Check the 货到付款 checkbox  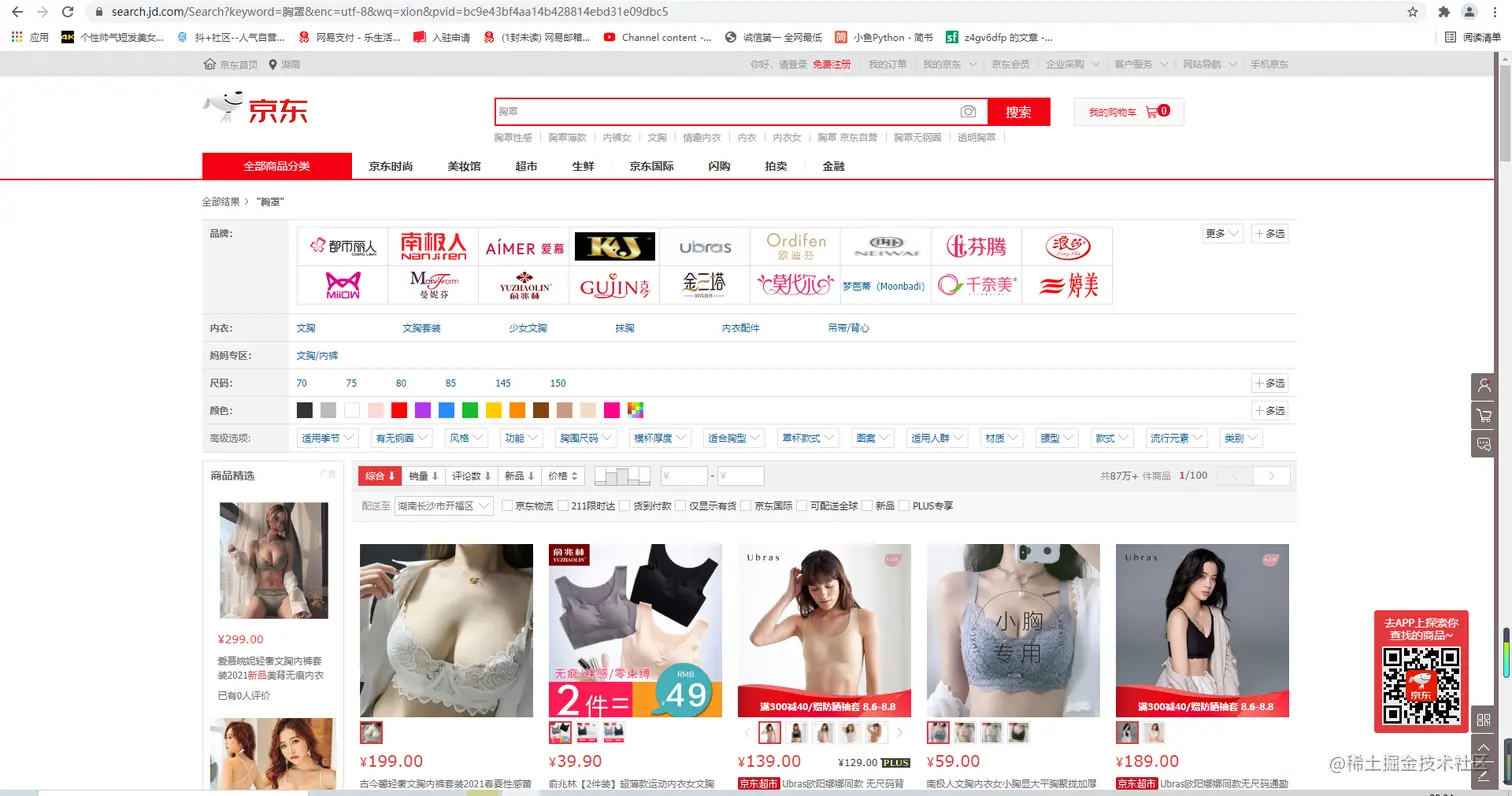tap(625, 506)
